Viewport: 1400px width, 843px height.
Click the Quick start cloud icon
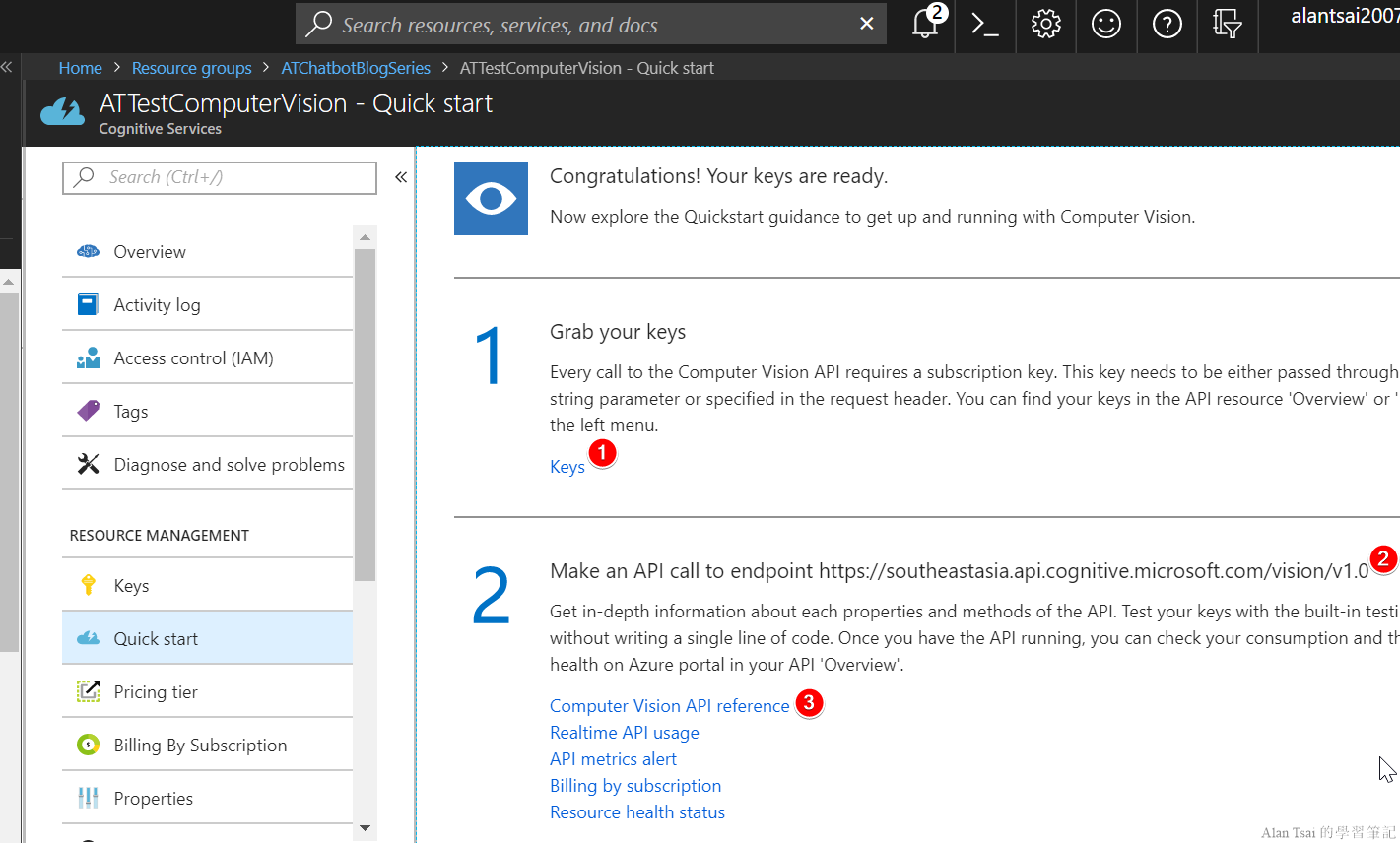[88, 638]
